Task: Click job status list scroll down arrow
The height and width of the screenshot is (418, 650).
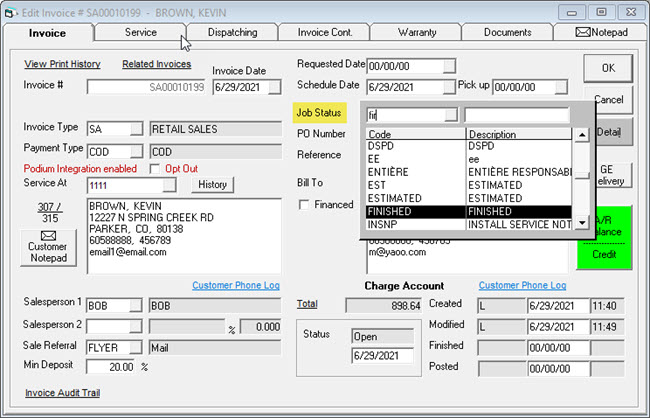Action: [582, 223]
